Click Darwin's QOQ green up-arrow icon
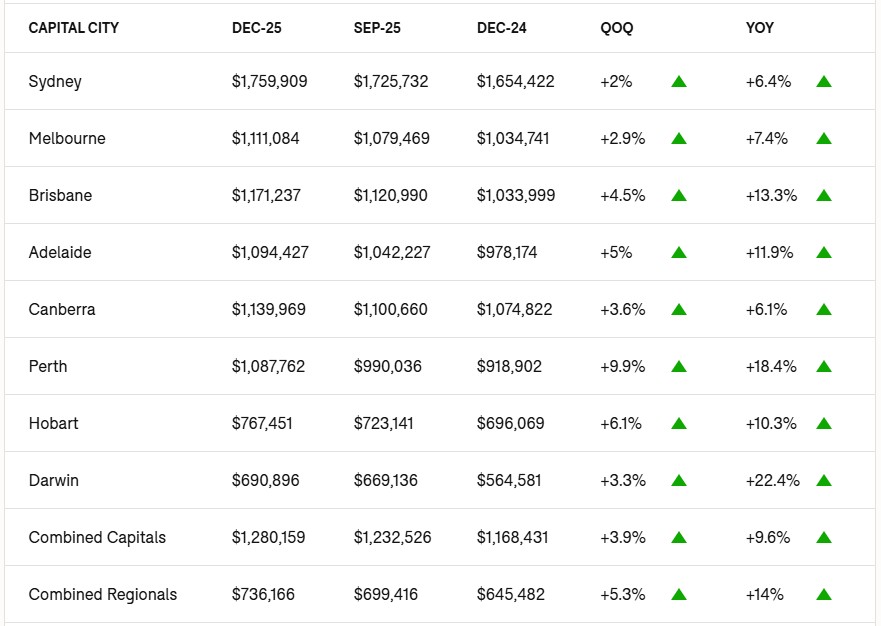Screen dimensions: 881x626 (679, 481)
